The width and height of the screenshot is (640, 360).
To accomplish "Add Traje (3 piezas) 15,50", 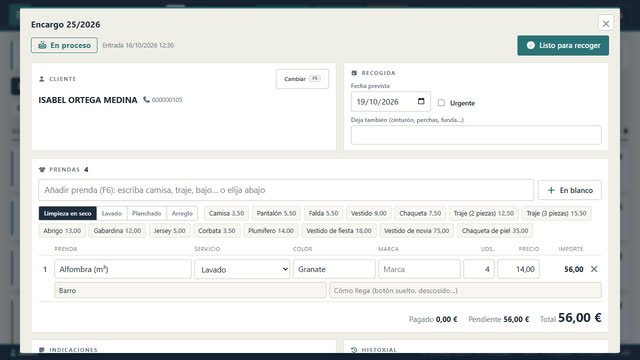I will click(x=556, y=213).
